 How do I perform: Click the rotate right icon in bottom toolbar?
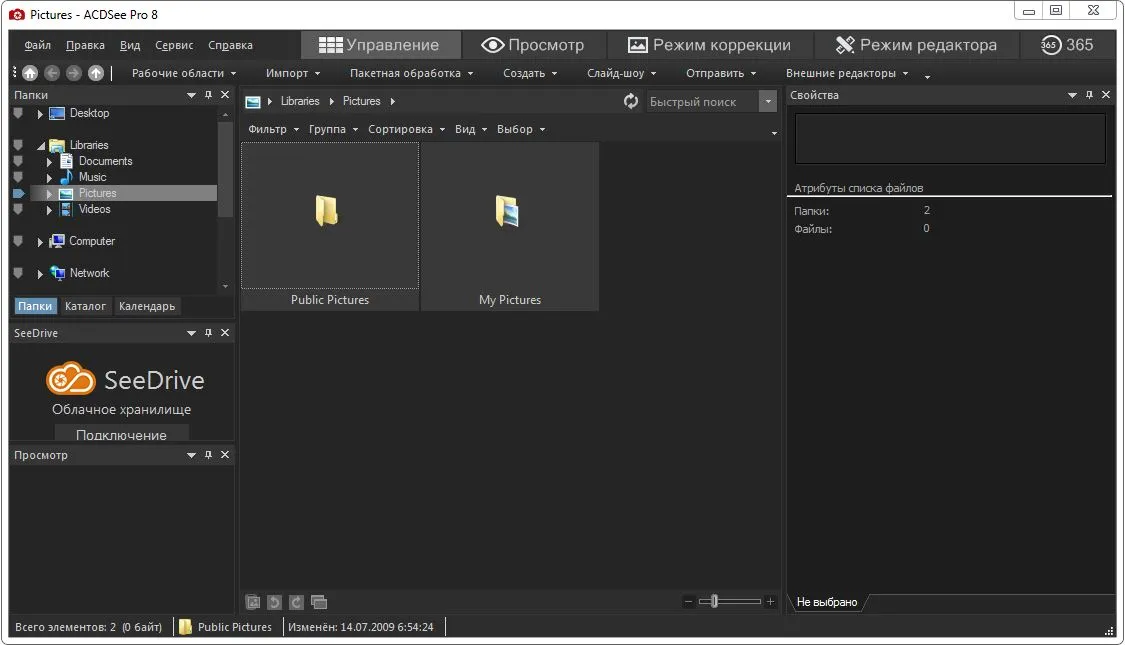[296, 602]
